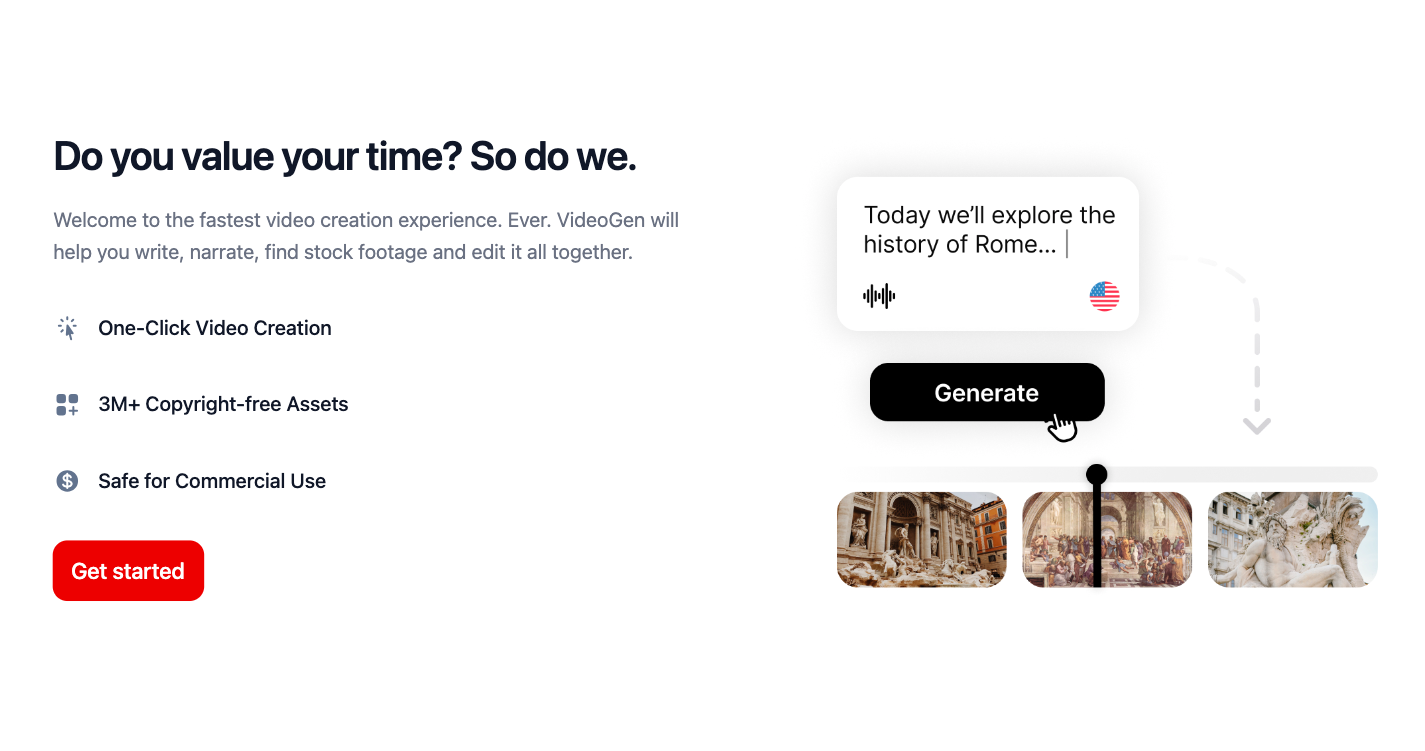Click the Copyright-free Assets grid icon

pos(67,405)
